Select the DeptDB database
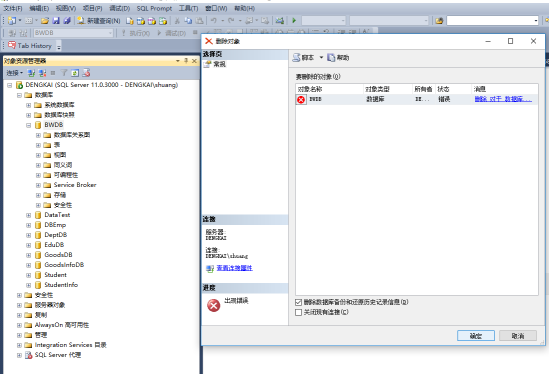 pos(56,235)
